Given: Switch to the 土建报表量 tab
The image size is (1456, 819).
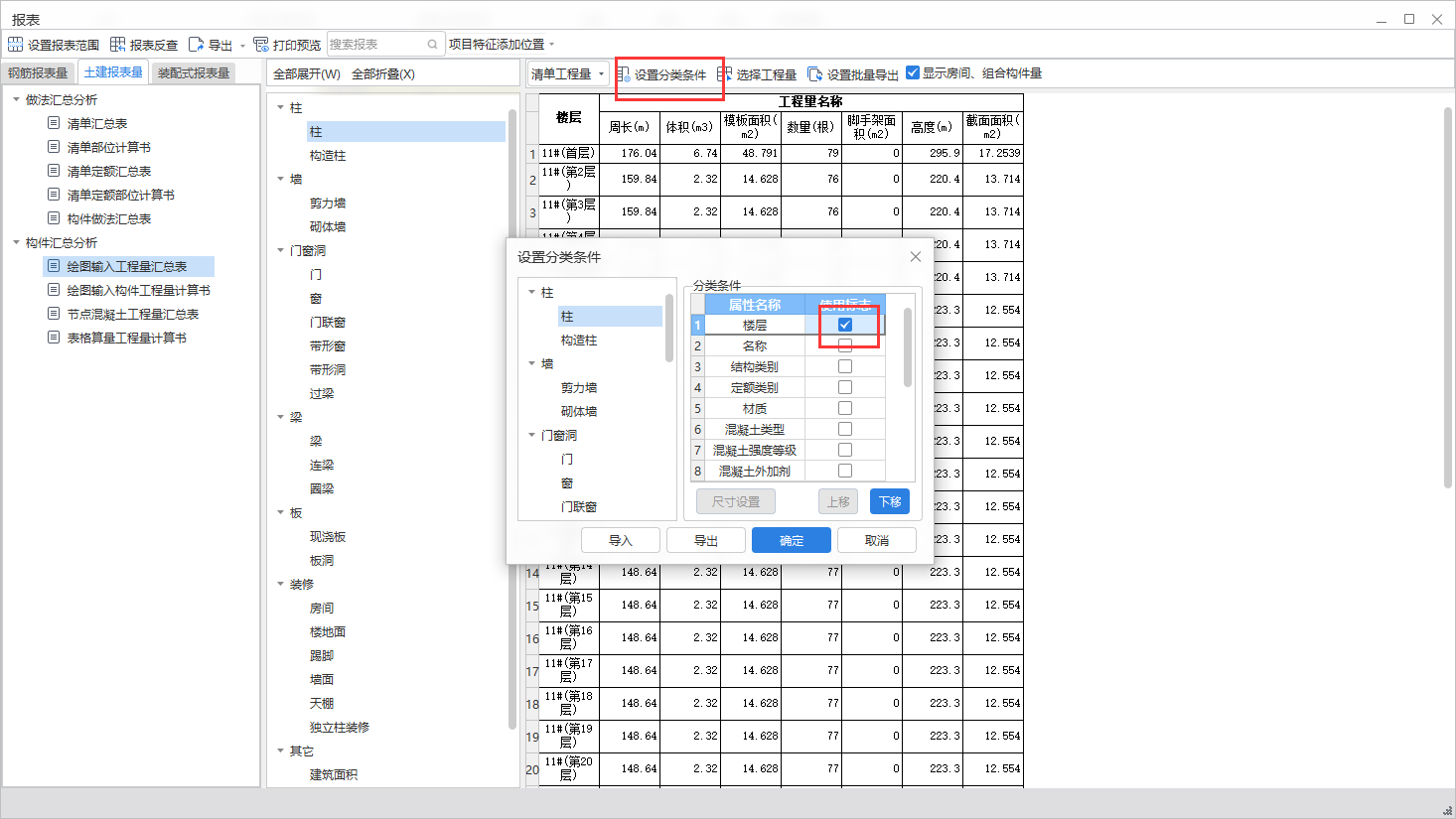Looking at the screenshot, I should [113, 72].
